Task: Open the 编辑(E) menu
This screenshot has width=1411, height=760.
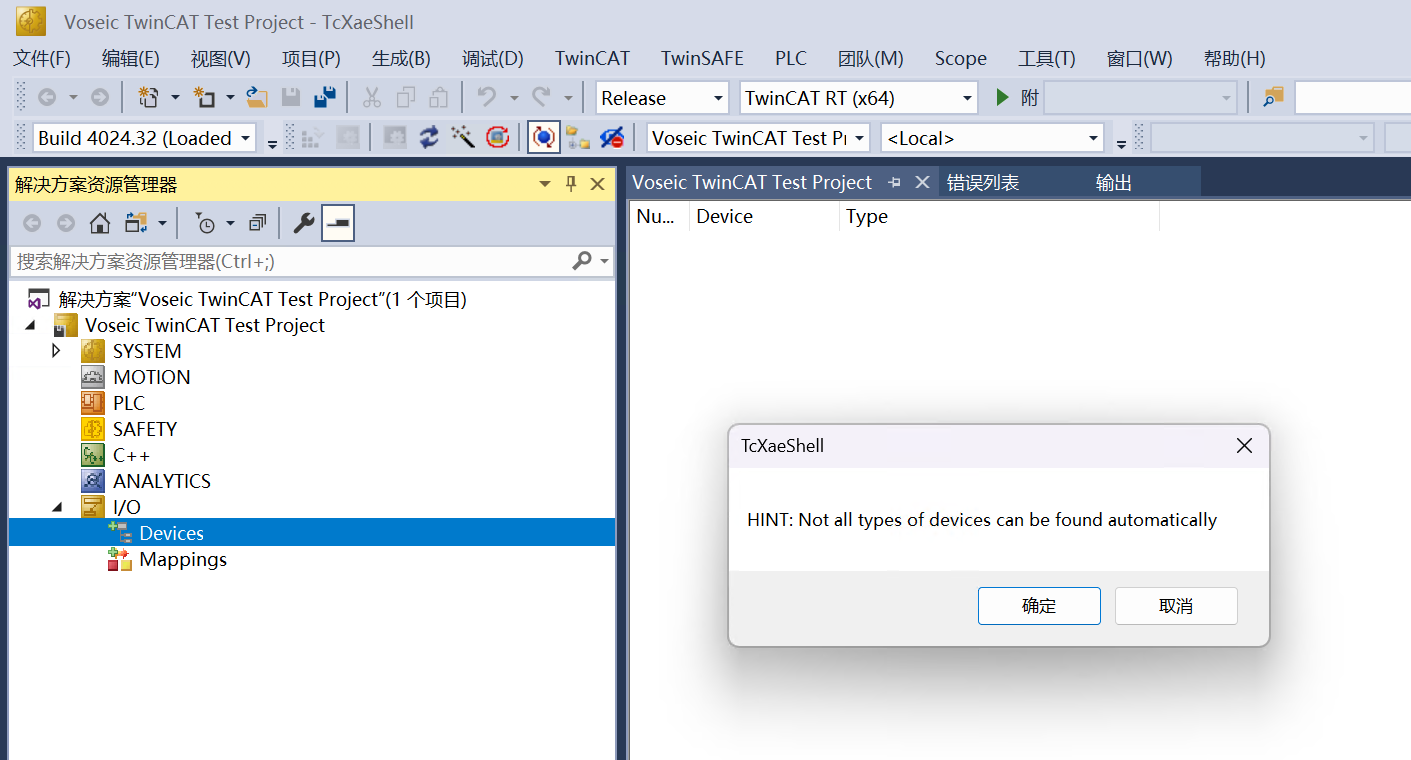Action: click(131, 58)
